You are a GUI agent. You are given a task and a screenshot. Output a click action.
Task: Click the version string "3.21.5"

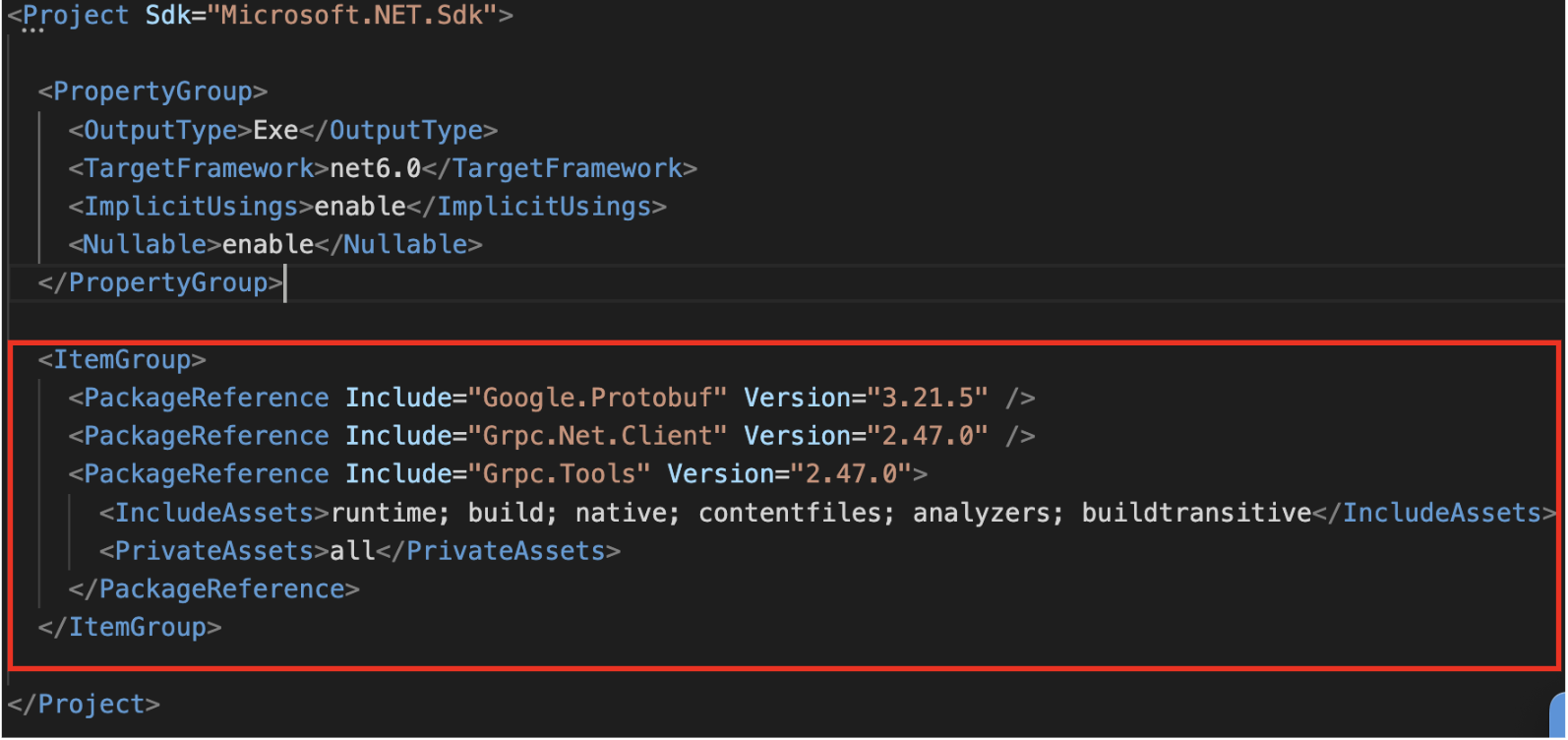(927, 398)
